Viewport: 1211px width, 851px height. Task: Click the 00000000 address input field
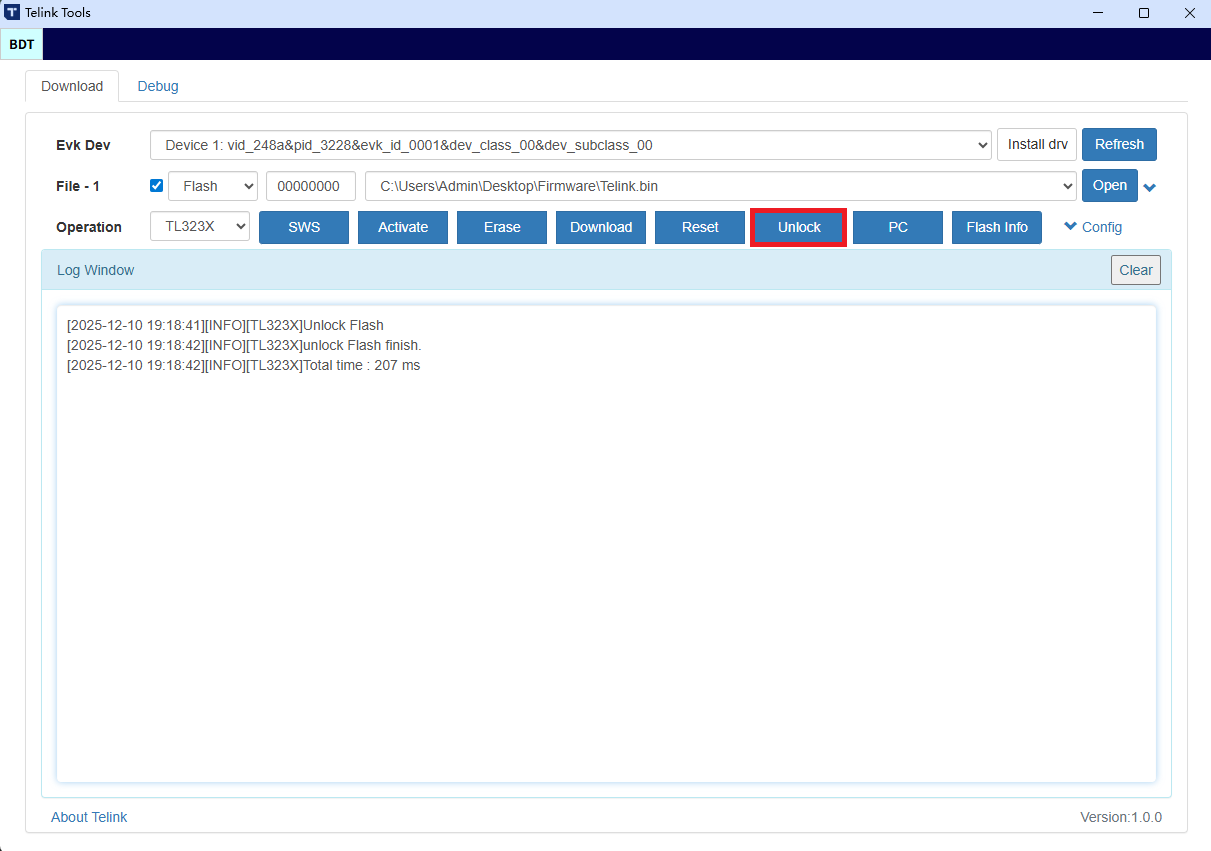coord(310,186)
